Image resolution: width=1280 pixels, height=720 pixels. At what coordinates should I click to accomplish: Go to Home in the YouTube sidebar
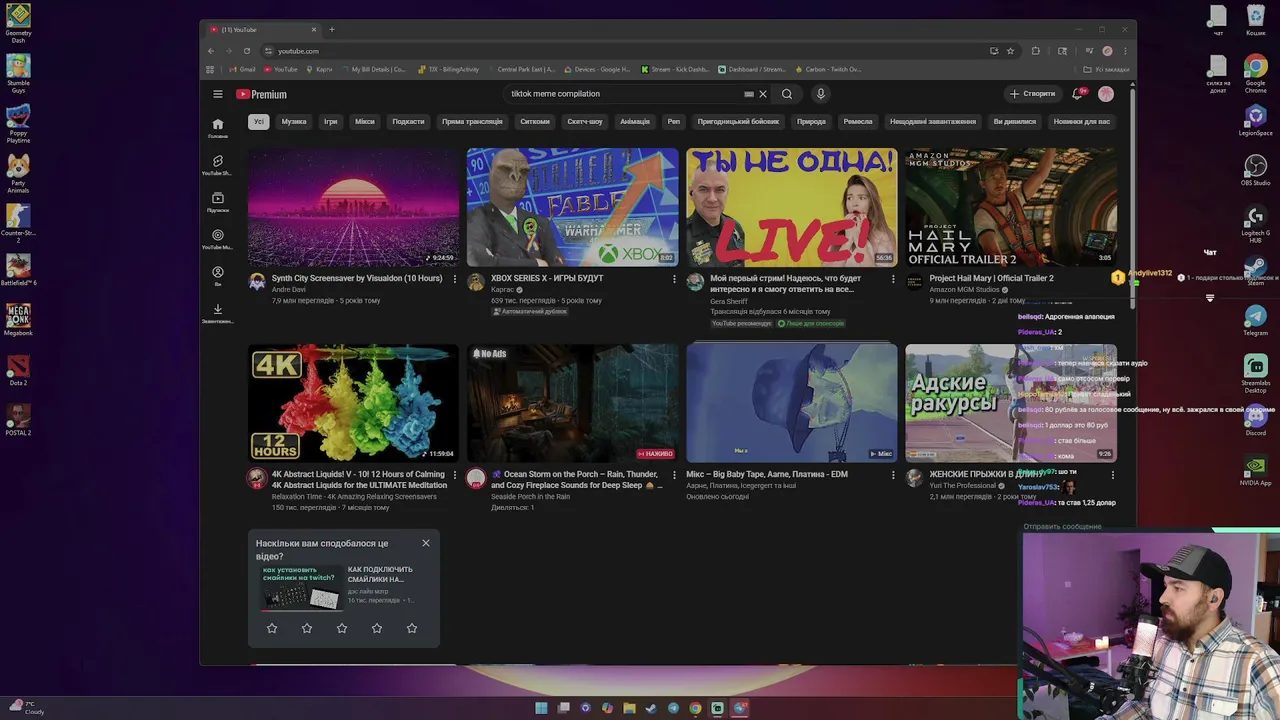pyautogui.click(x=217, y=128)
